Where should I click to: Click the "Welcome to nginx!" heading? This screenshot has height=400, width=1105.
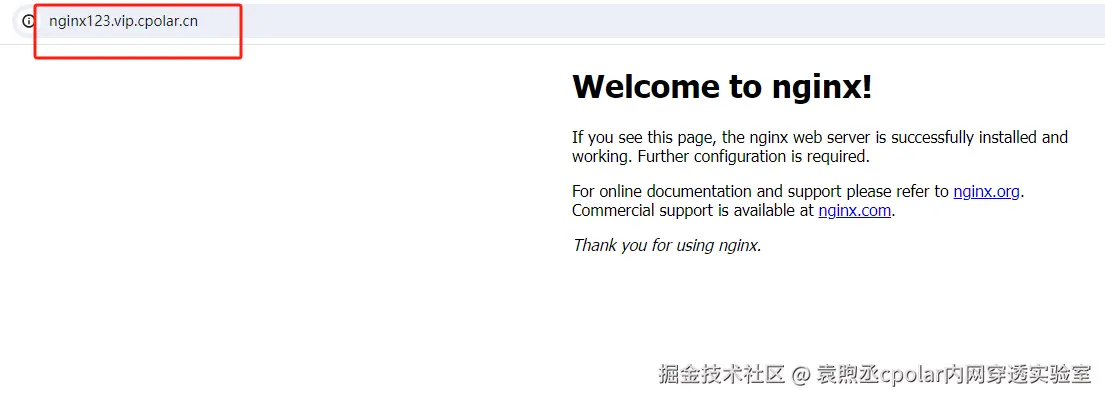coord(722,87)
